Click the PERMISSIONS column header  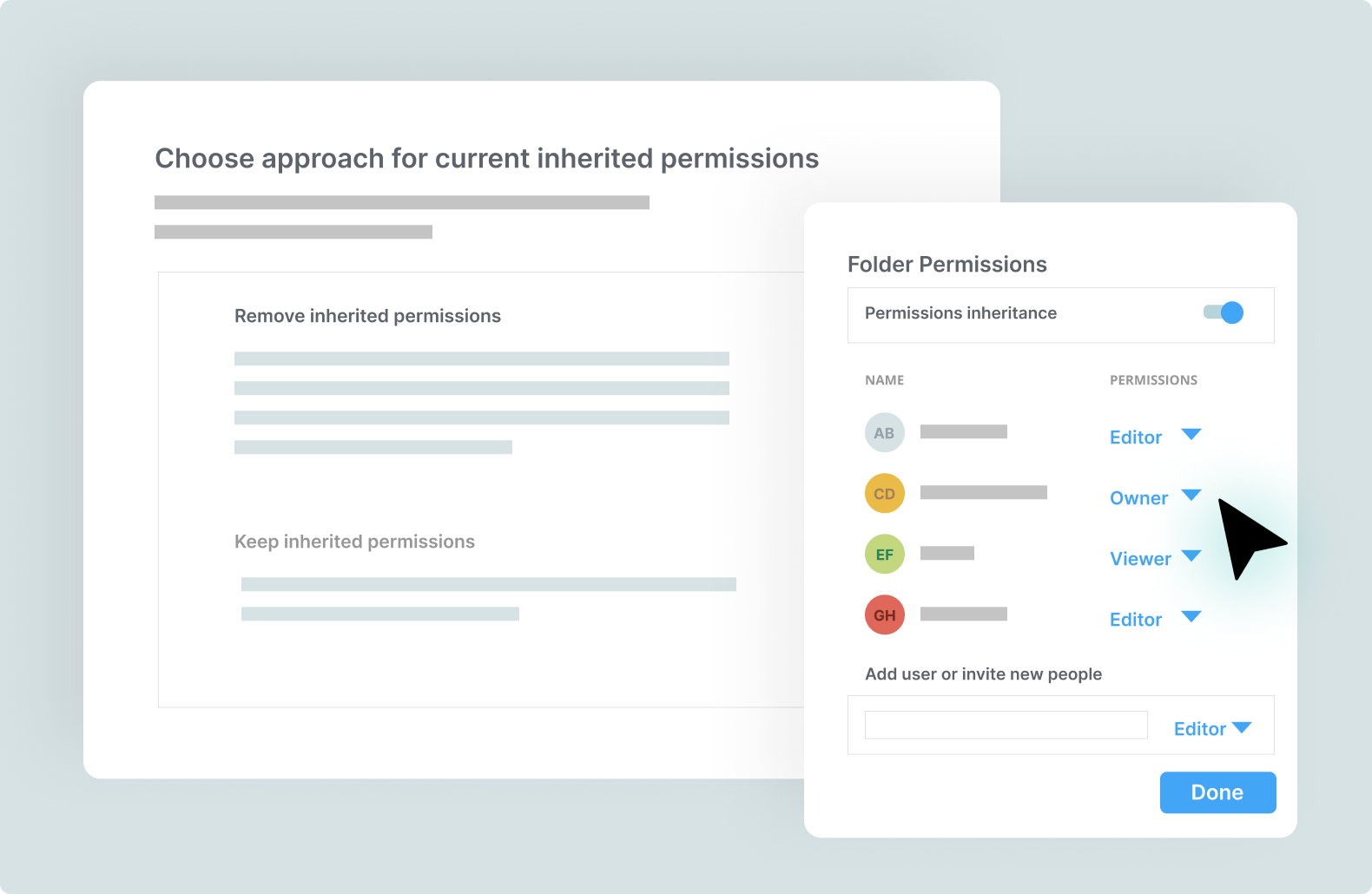click(x=1153, y=380)
